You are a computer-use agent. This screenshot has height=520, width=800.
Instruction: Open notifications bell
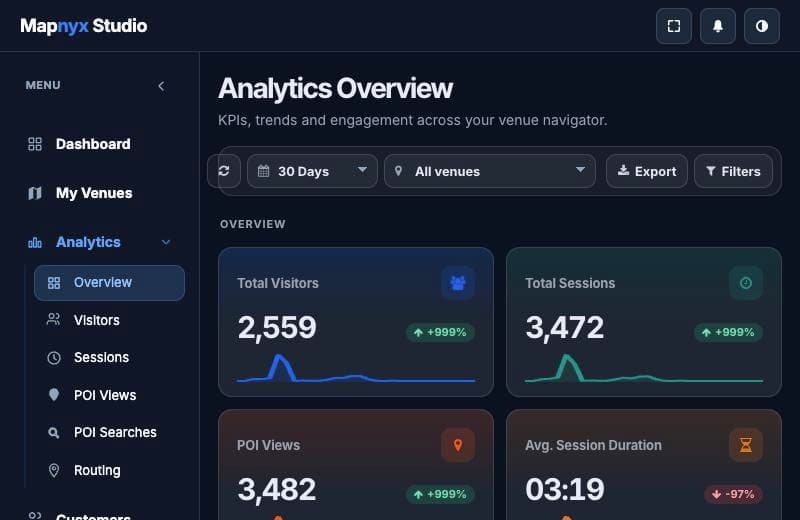point(717,26)
